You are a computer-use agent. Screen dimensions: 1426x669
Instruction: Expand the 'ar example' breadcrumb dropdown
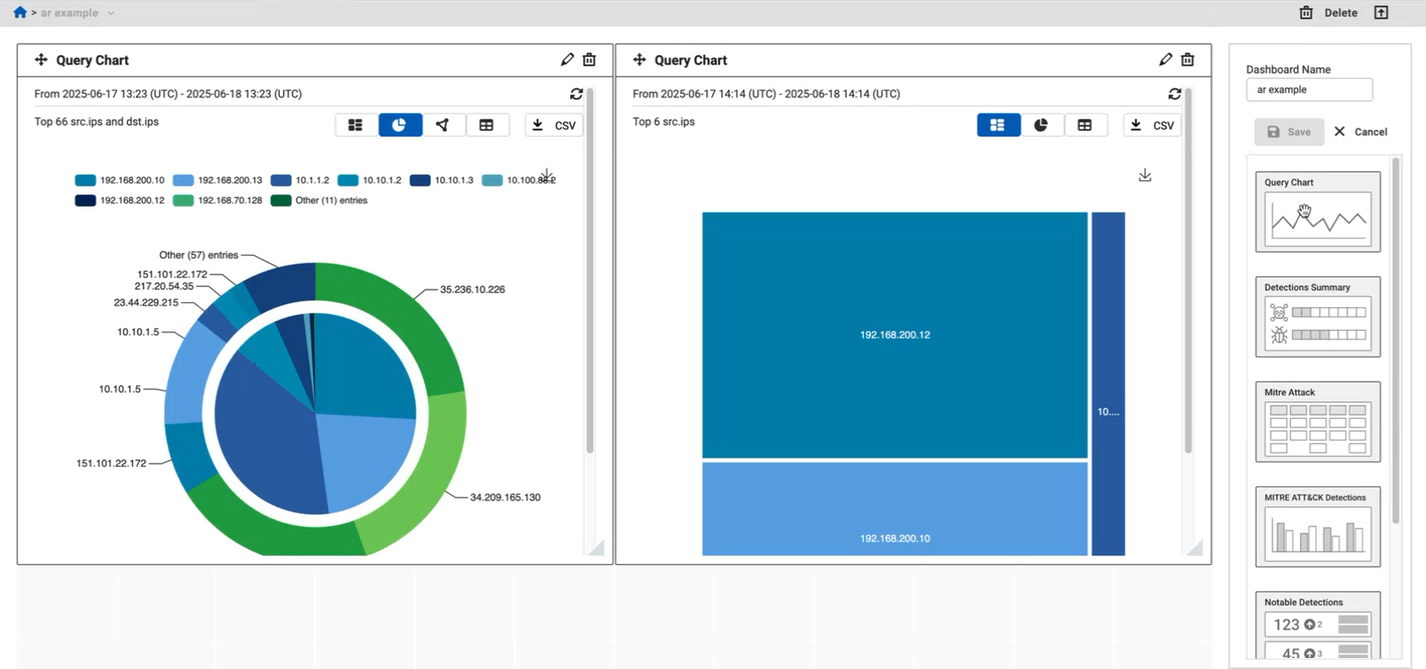[110, 13]
